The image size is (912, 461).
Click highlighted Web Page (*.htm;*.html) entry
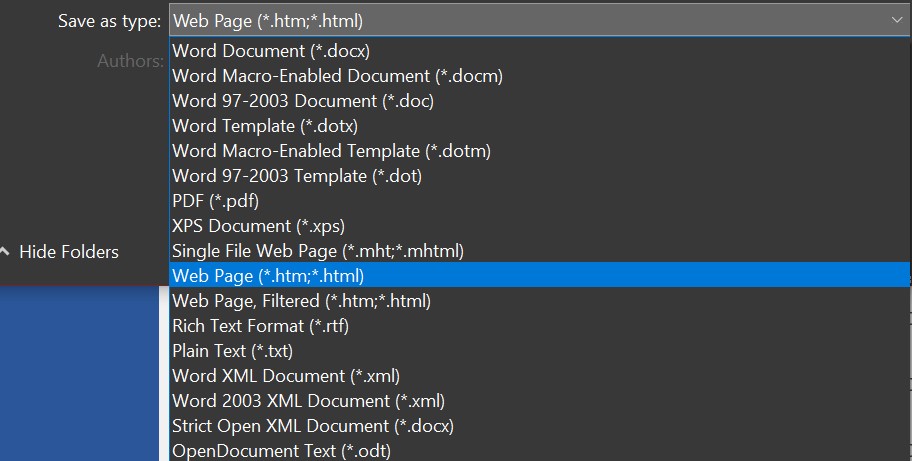coord(268,275)
